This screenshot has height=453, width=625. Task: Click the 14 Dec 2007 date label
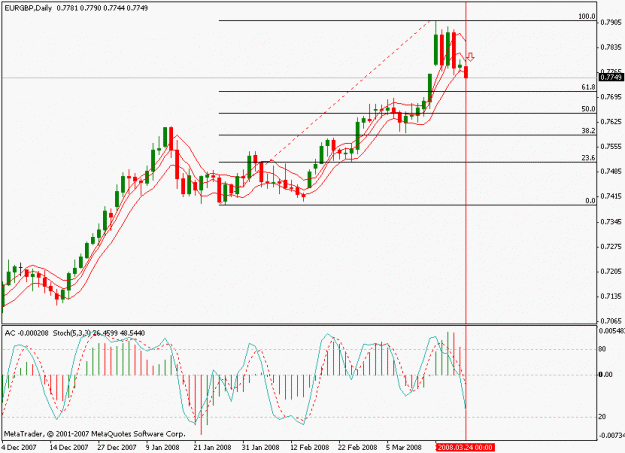(x=69, y=447)
